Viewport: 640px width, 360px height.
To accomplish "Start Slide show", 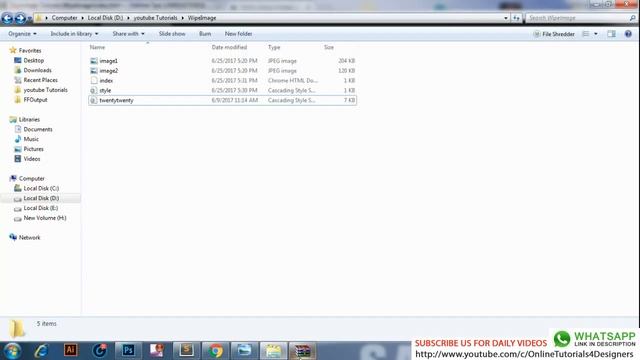I will pyautogui.click(x=172, y=34).
